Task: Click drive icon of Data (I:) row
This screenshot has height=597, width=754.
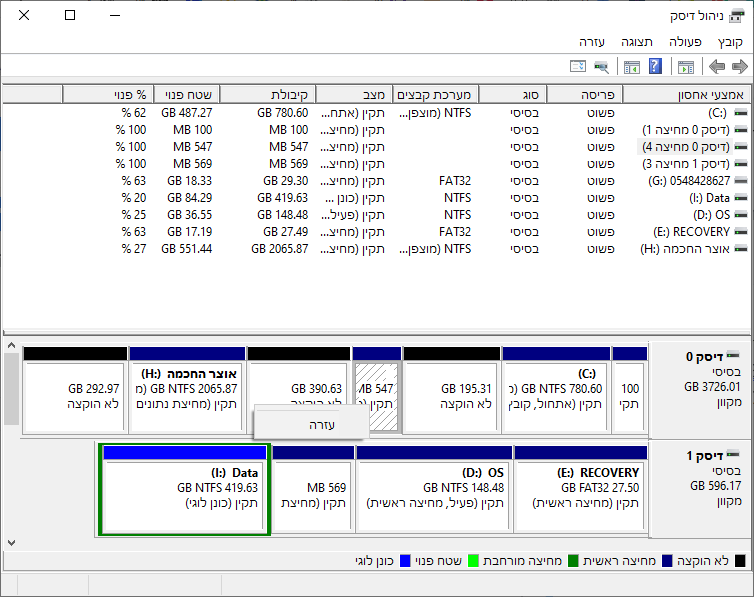Action: coord(741,198)
